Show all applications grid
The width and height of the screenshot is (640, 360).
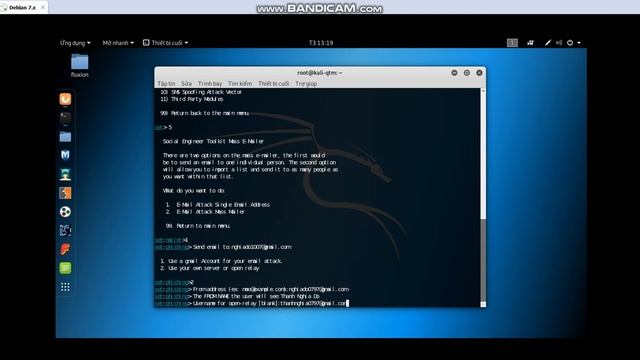tap(65, 287)
